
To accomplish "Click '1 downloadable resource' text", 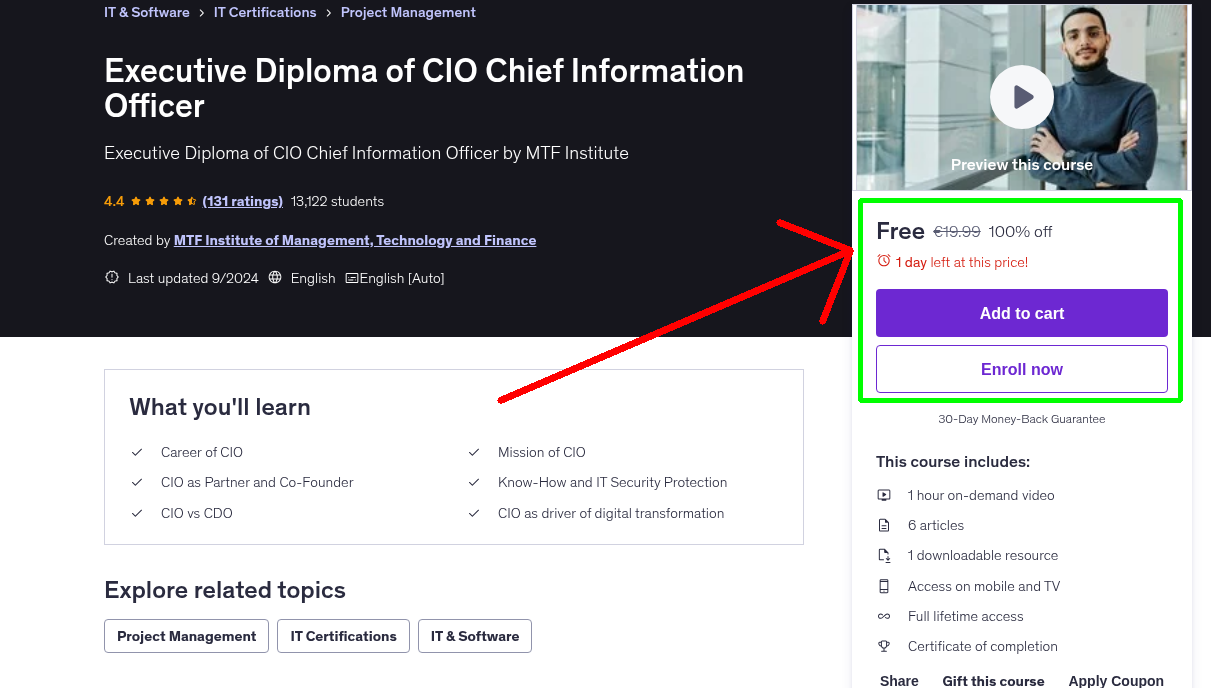I will [983, 555].
